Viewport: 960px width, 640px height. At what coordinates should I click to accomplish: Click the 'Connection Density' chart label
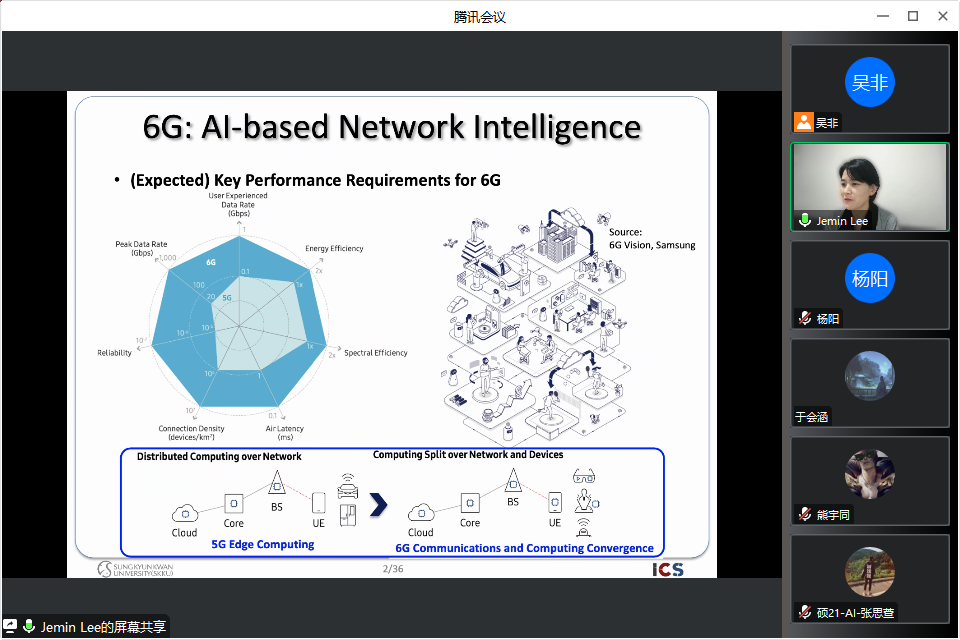(x=192, y=432)
